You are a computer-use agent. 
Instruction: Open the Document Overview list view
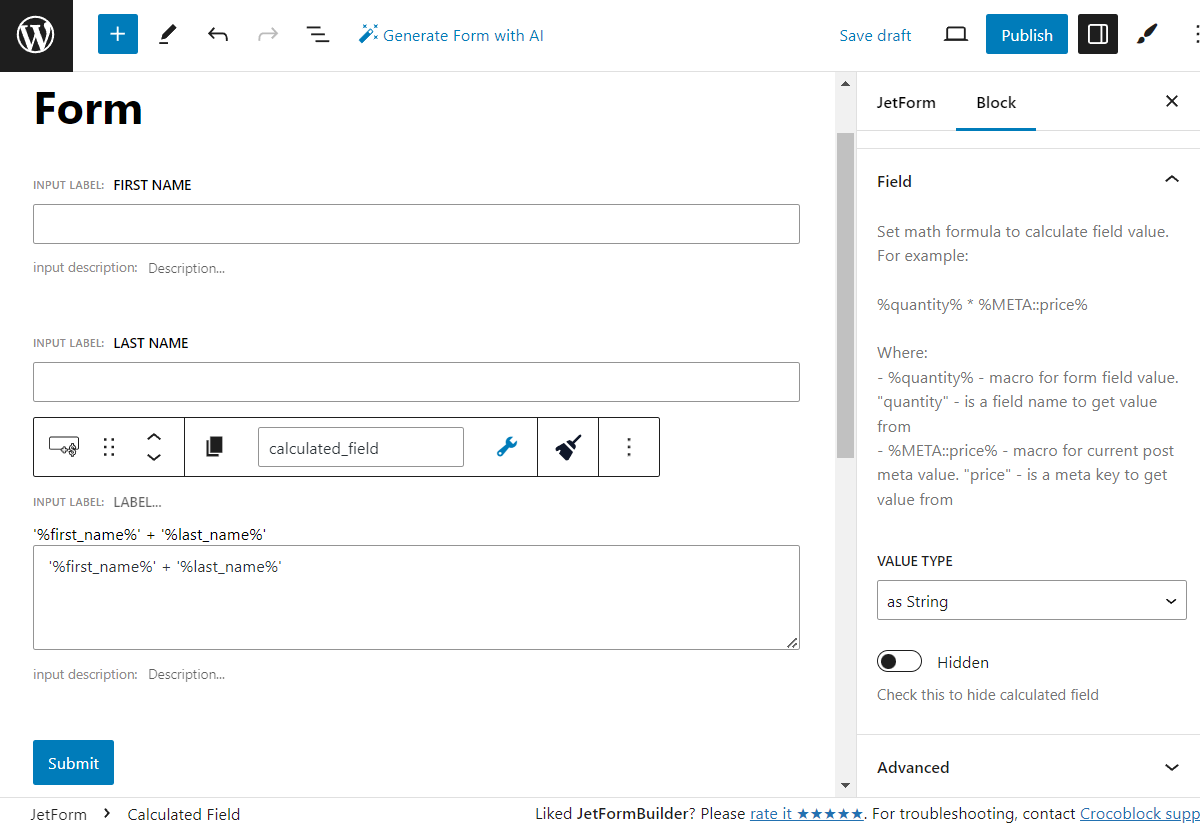[x=317, y=34]
